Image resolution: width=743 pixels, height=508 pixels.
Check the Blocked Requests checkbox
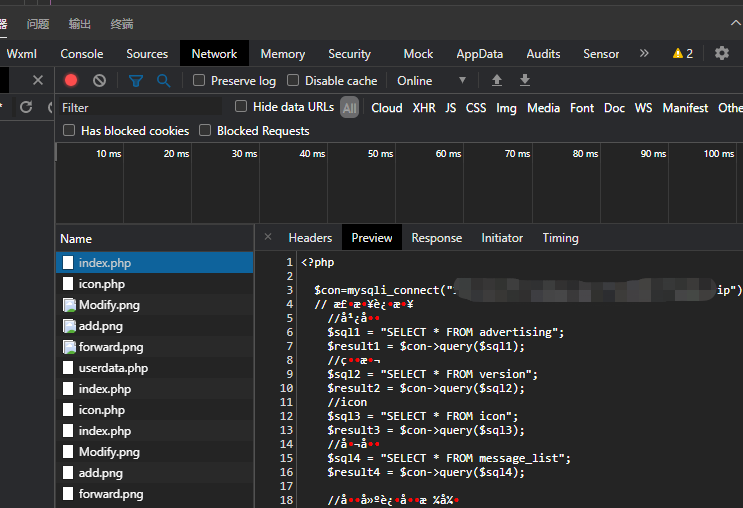coord(205,130)
